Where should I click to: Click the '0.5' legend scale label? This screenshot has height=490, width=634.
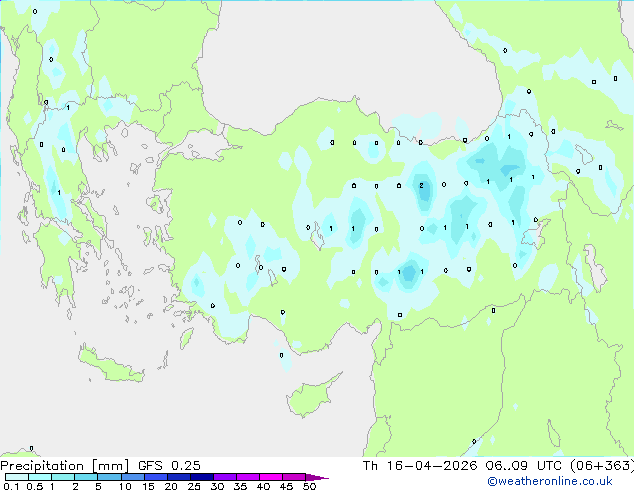click(x=35, y=486)
